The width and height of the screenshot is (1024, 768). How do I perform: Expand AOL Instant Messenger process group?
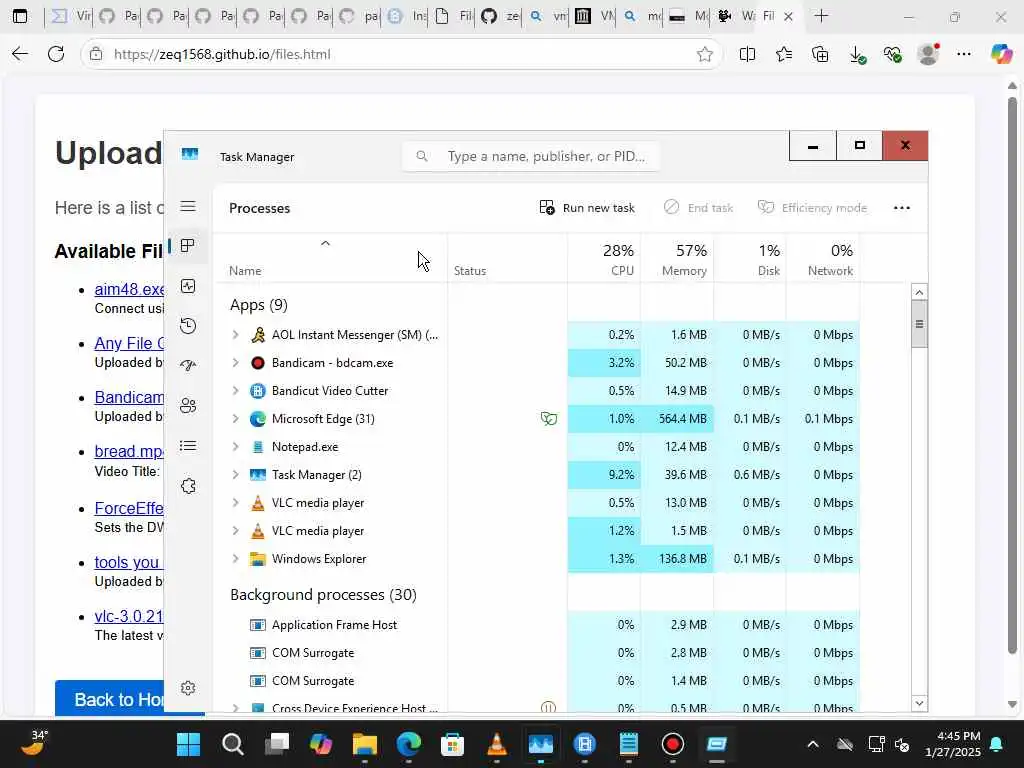[x=236, y=334]
